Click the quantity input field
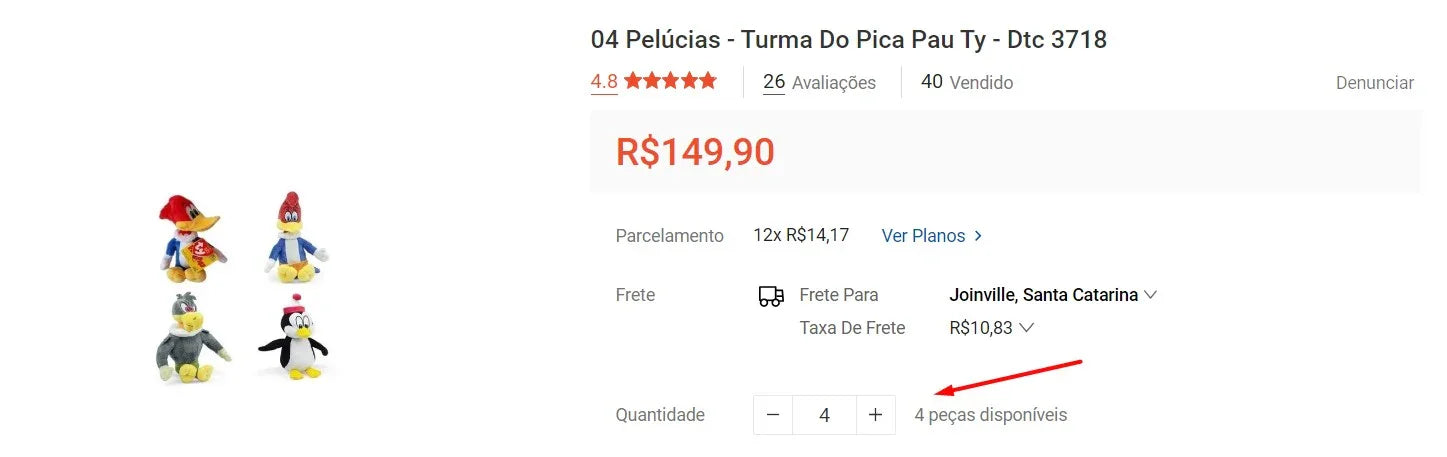Screen dimensions: 1447x457 [824, 415]
